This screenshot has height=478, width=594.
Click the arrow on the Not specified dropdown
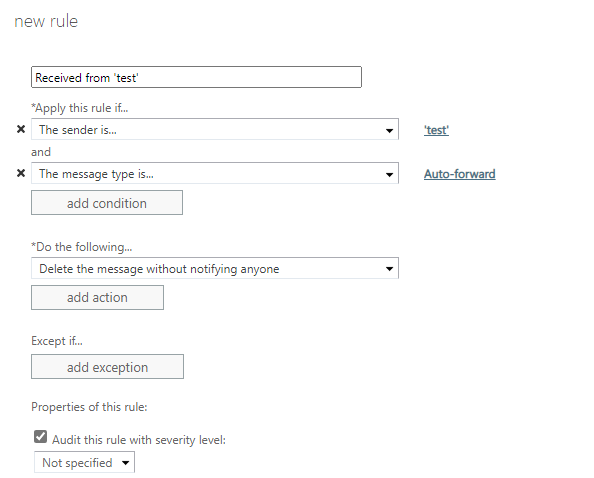click(x=125, y=462)
